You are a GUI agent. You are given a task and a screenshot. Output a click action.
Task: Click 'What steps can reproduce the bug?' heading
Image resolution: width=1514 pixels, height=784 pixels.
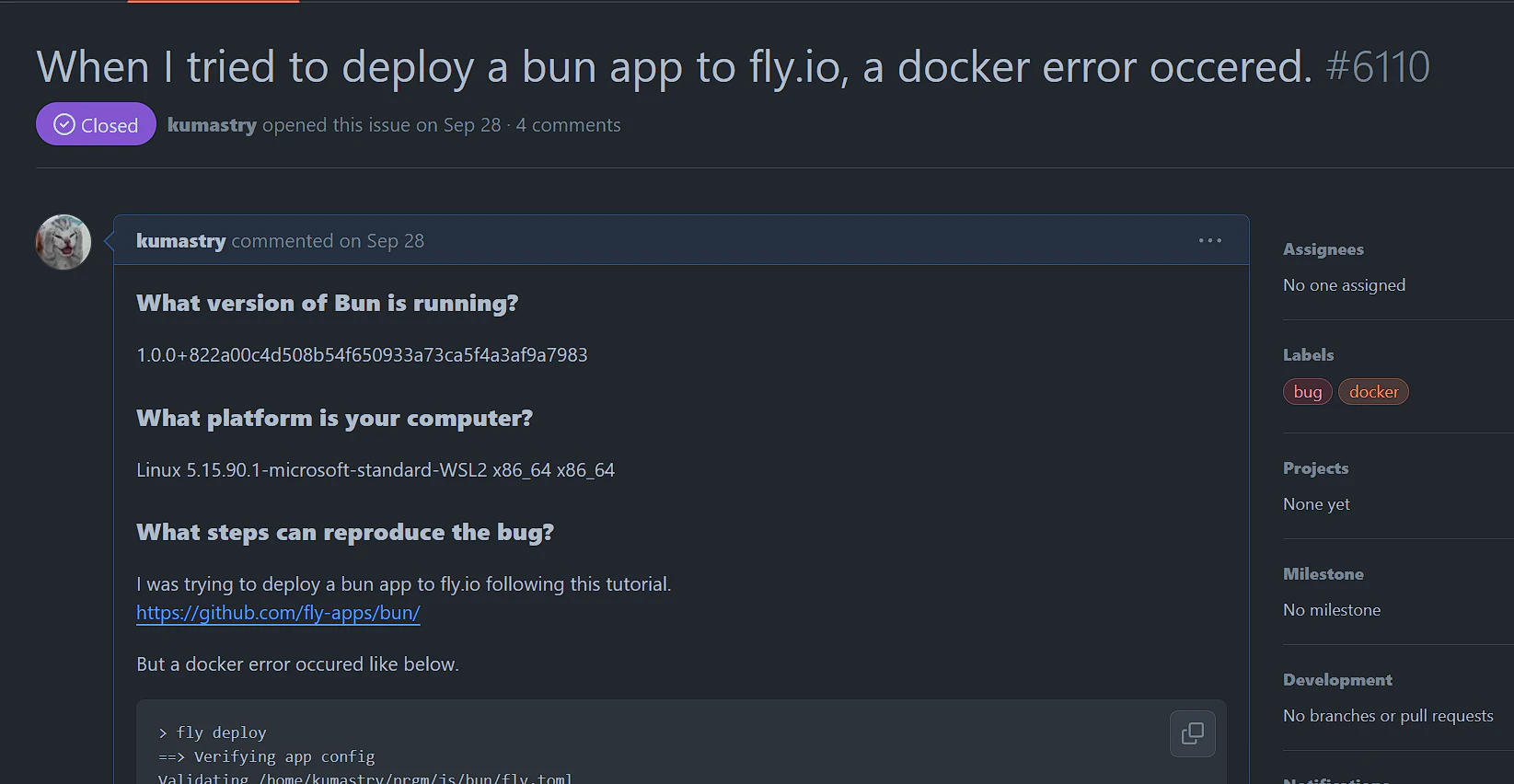[345, 533]
